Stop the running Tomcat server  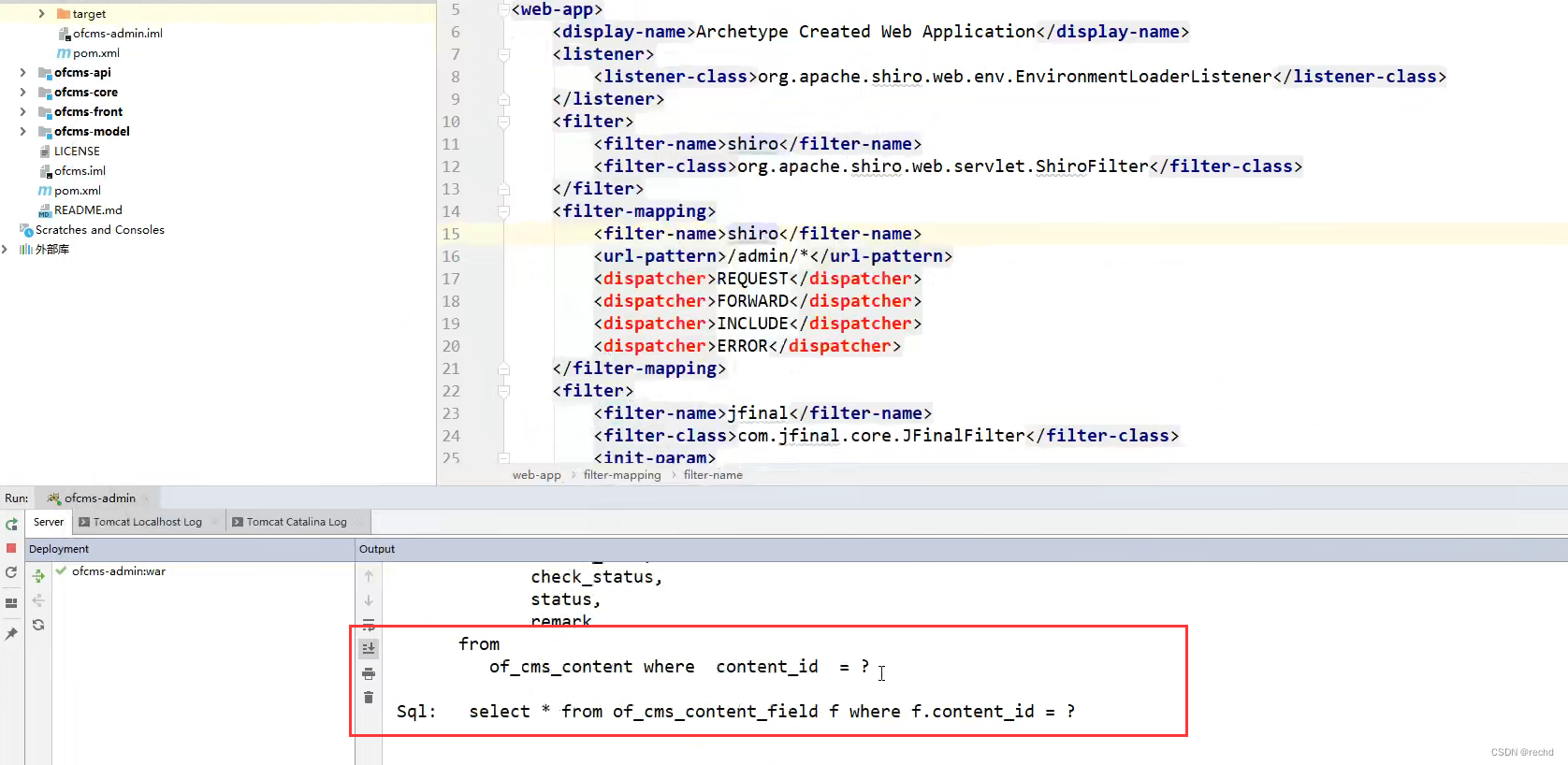pos(11,548)
